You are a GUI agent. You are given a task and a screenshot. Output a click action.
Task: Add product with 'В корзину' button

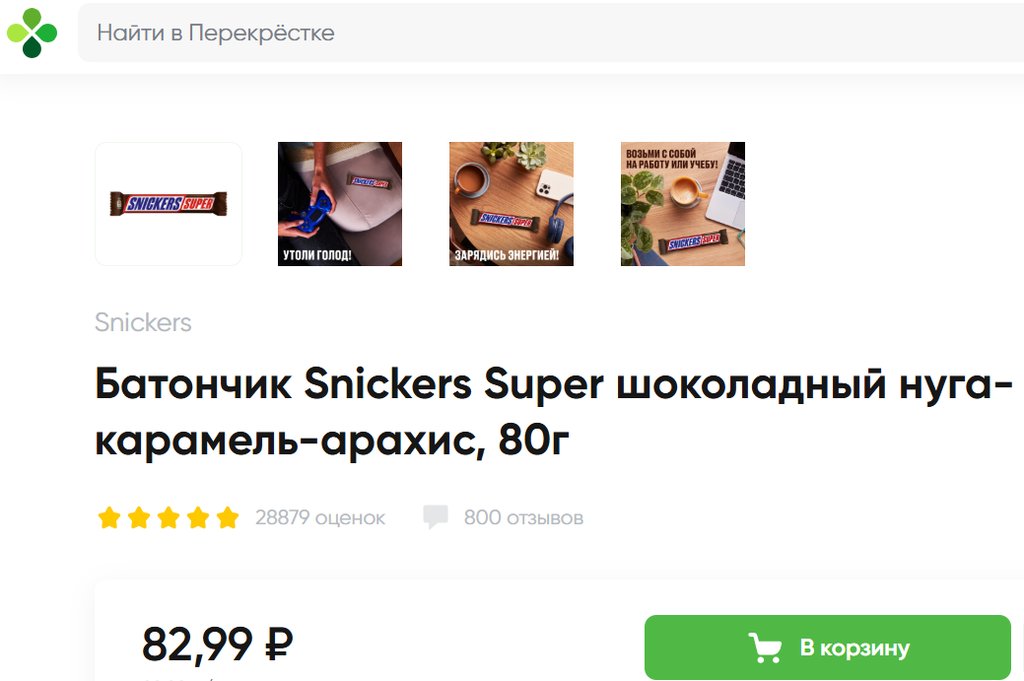(827, 647)
